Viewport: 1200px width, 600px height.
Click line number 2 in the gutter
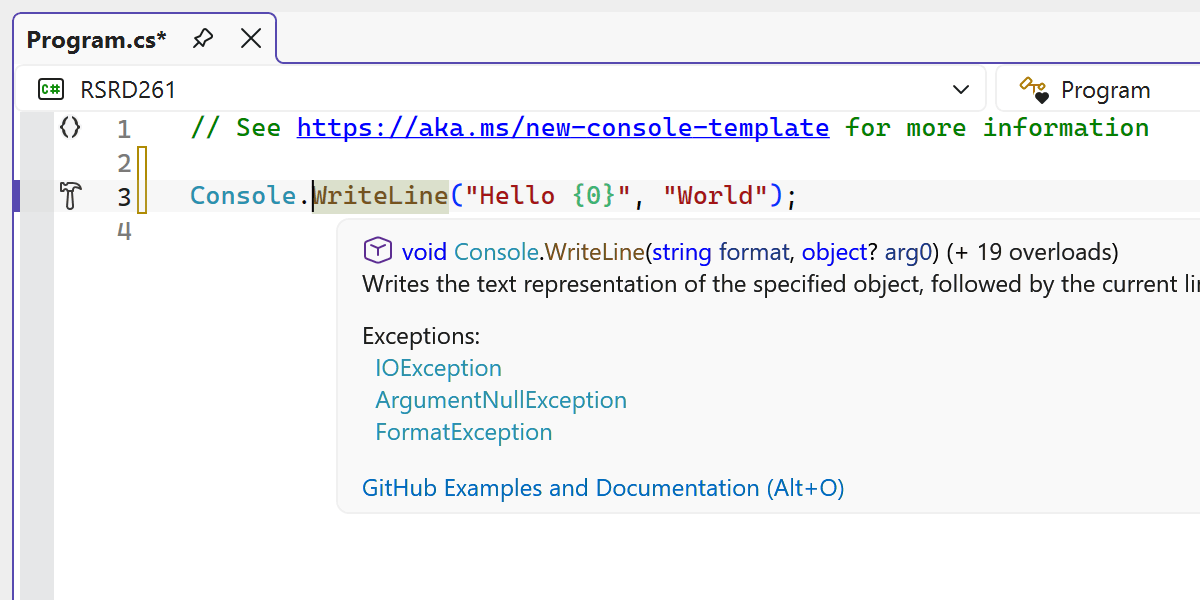pyautogui.click(x=123, y=162)
